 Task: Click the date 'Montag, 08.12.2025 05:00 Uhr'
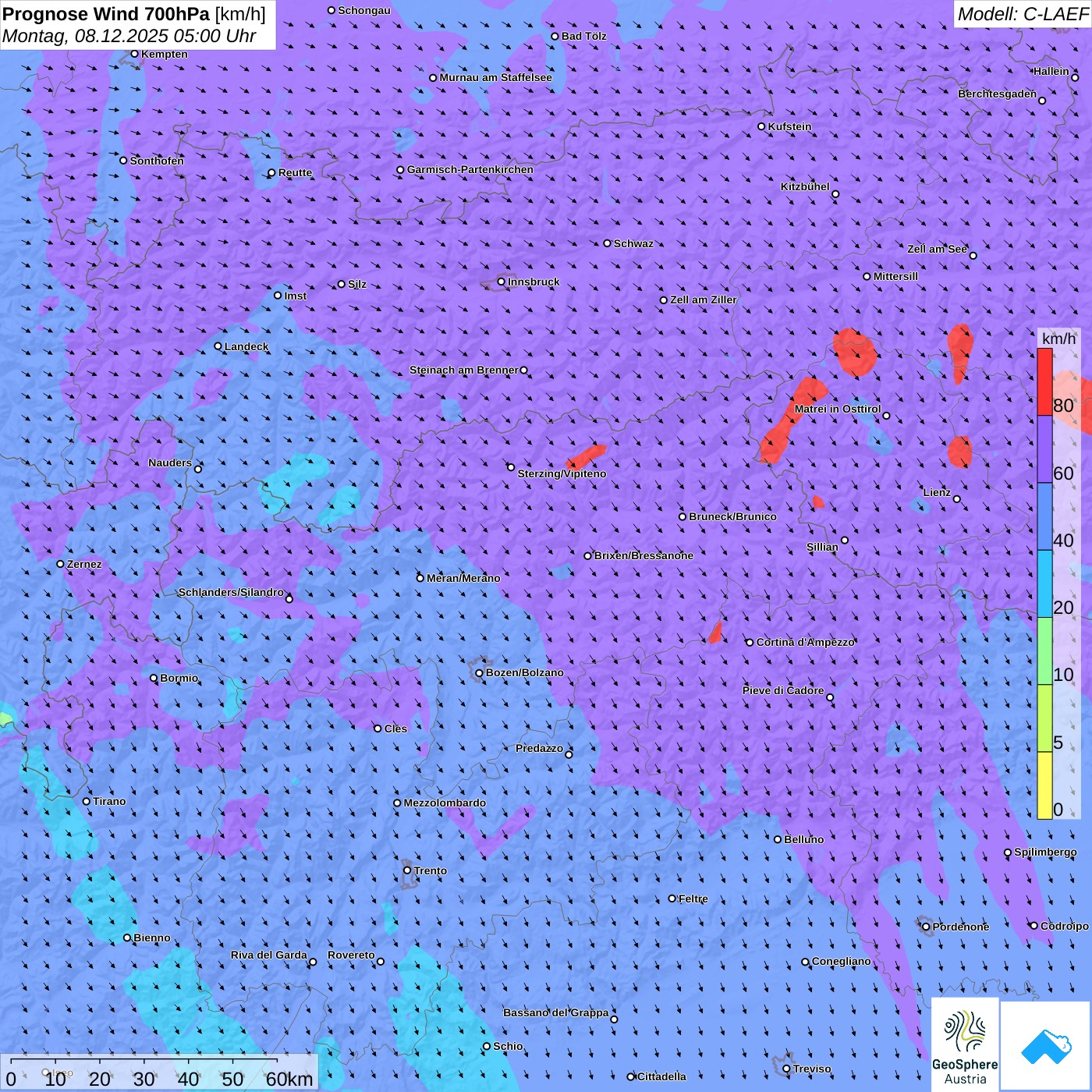pos(129,36)
